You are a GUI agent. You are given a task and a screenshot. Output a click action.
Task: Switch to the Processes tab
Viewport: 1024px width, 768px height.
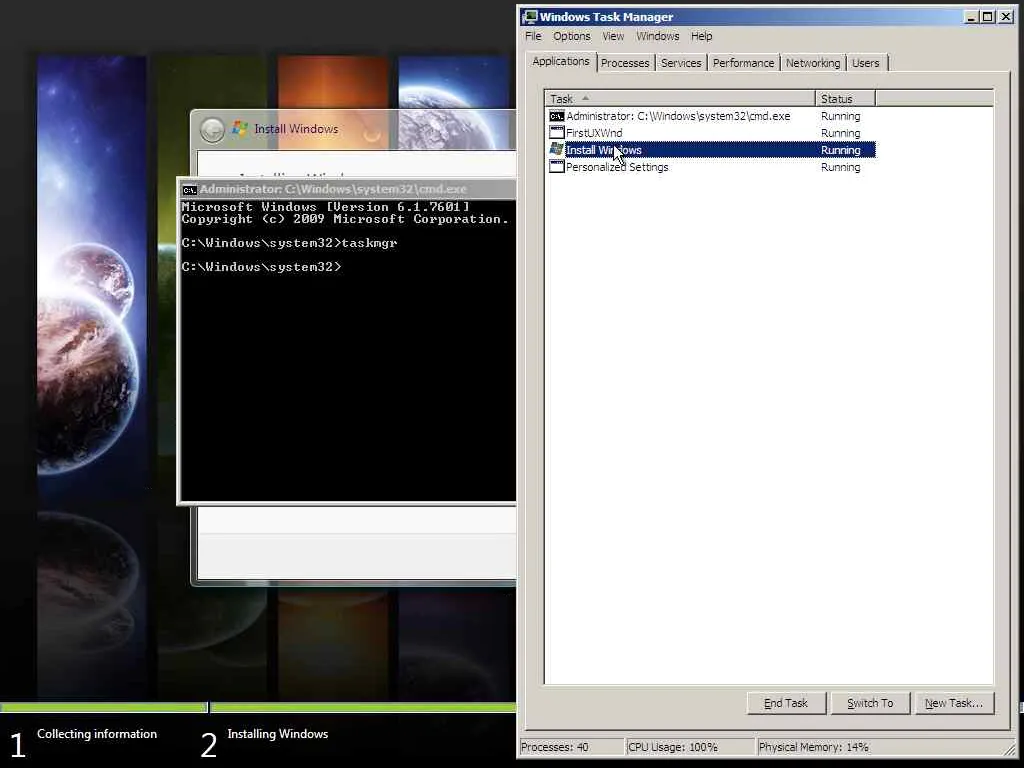pyautogui.click(x=625, y=63)
